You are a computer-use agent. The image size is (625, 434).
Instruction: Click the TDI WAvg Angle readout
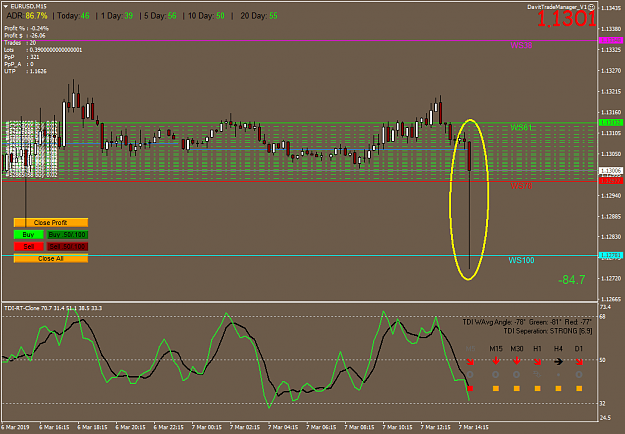tap(527, 322)
